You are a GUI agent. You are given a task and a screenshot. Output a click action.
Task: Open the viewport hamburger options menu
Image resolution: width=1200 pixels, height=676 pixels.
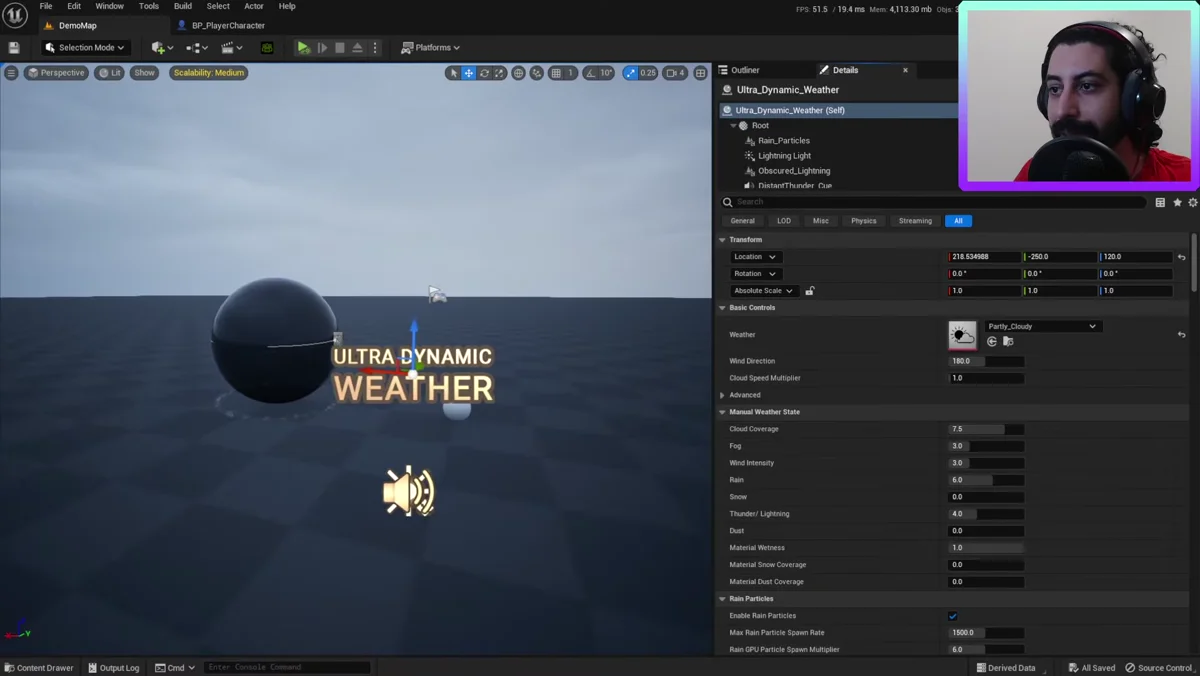pyautogui.click(x=11, y=72)
